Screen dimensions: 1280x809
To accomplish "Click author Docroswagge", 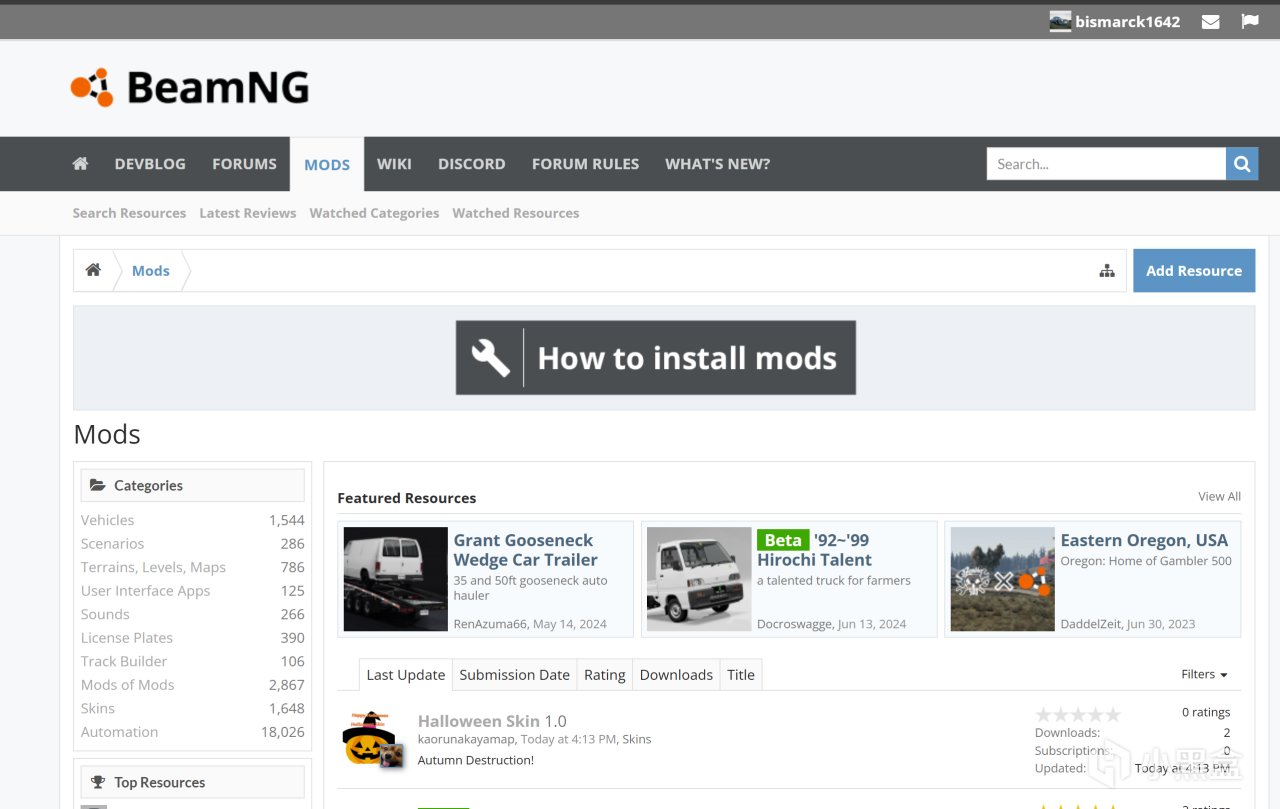I will click(x=795, y=624).
